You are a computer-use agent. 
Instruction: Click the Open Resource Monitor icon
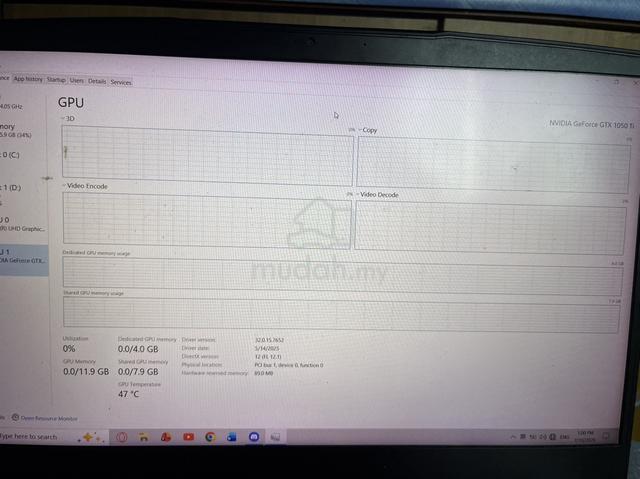coord(15,417)
